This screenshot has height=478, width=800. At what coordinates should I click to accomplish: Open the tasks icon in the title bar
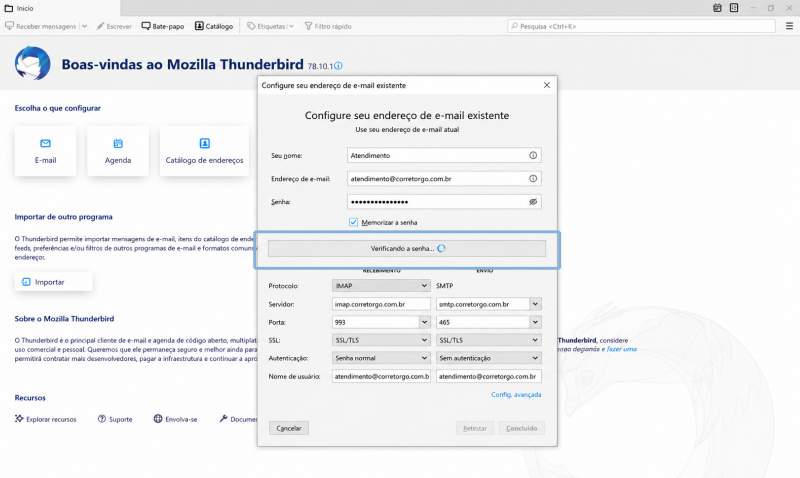click(734, 8)
